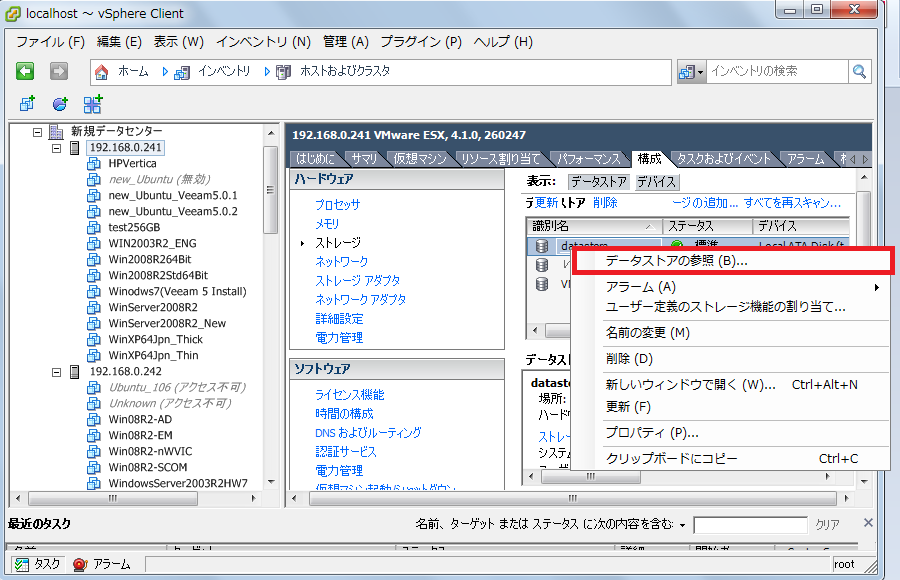The height and width of the screenshot is (580, 900).
Task: Click the アラーム alarm icon in the status bar
Action: click(80, 564)
